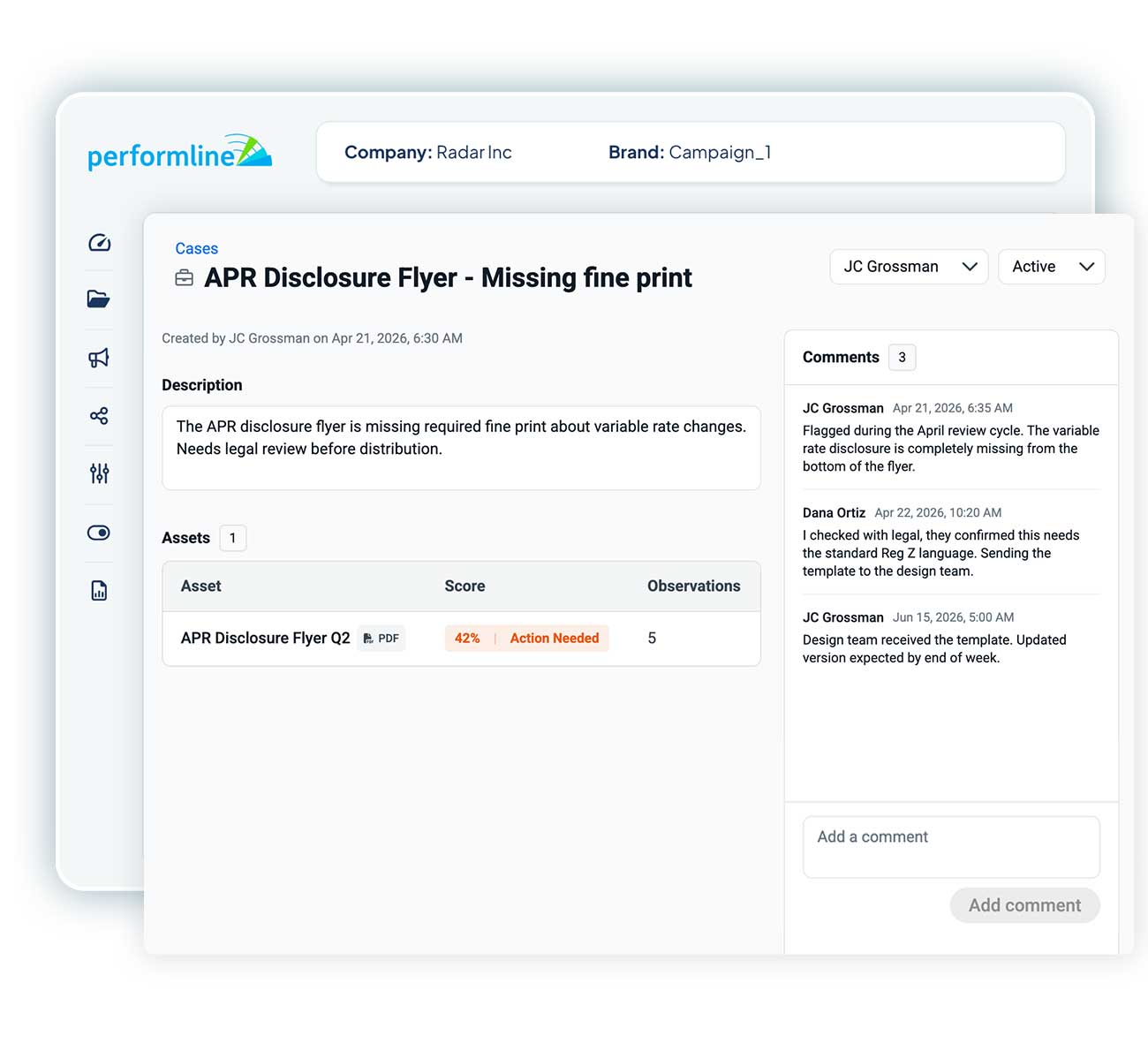Click the Apr 22, 2026, 10:20 AM timestamp
The width and height of the screenshot is (1148, 1051).
pos(938,513)
